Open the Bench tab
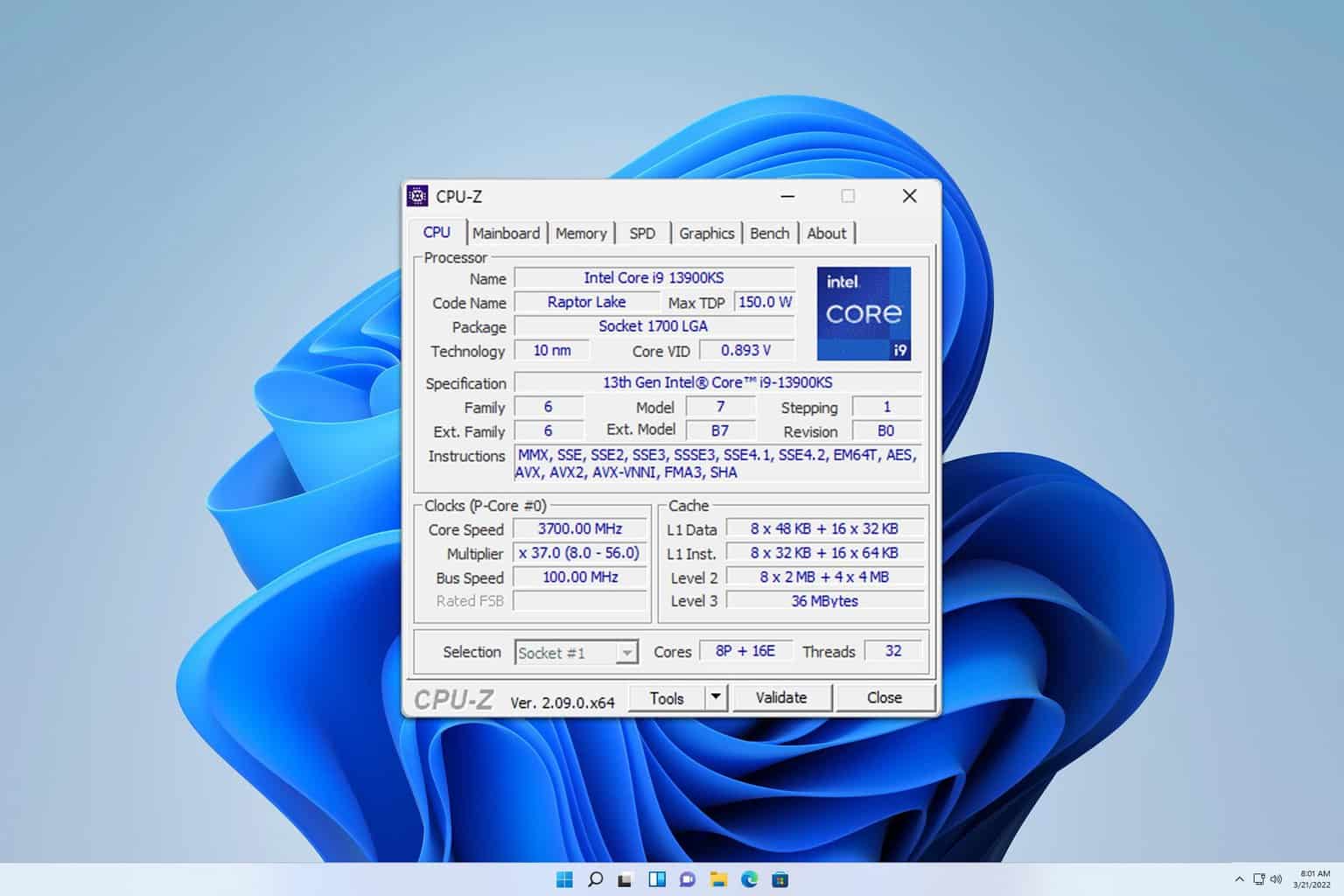Image resolution: width=1344 pixels, height=896 pixels. 770,234
